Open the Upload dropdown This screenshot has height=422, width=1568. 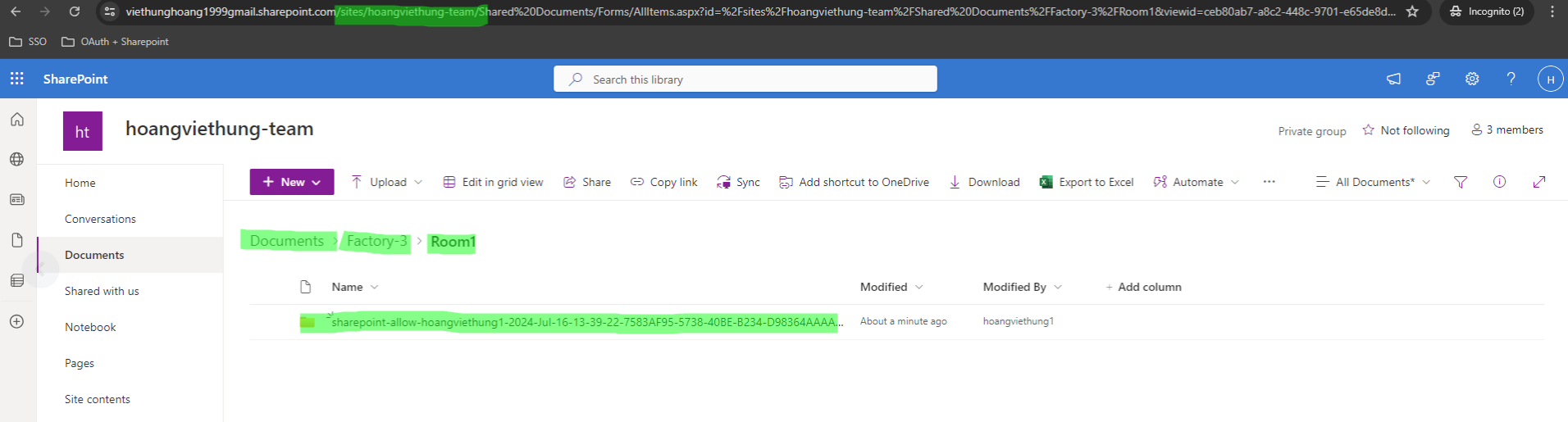click(x=386, y=182)
